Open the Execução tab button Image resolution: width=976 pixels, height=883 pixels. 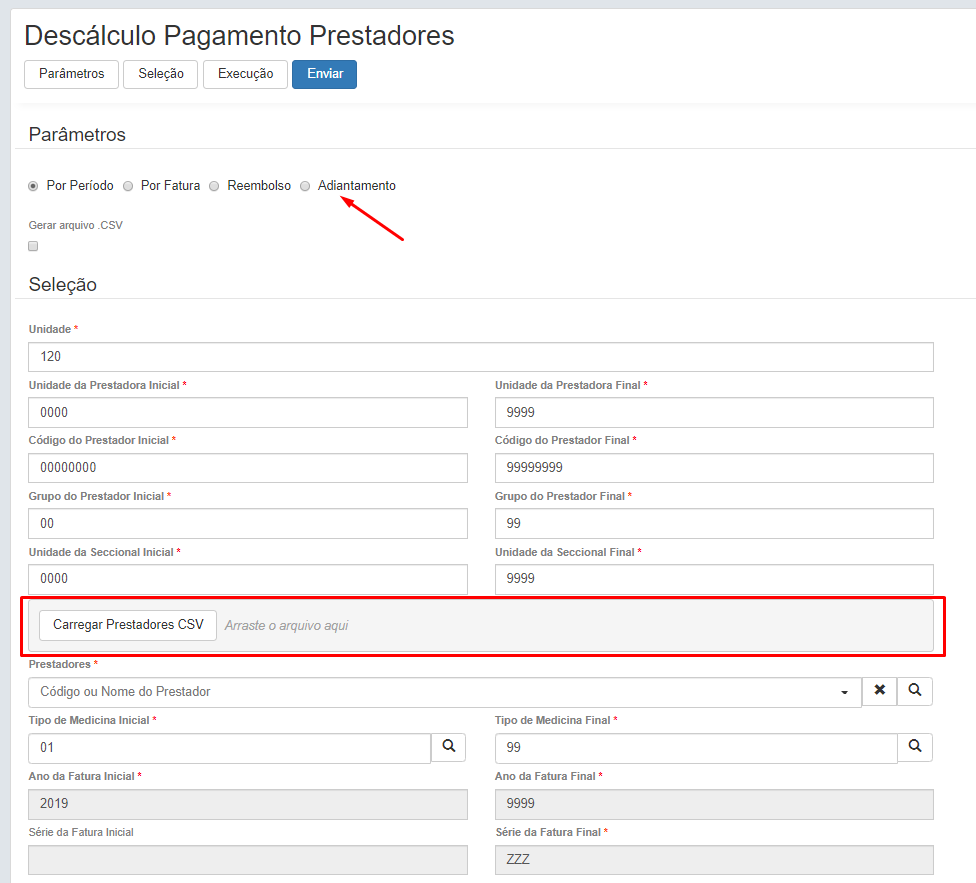245,75
